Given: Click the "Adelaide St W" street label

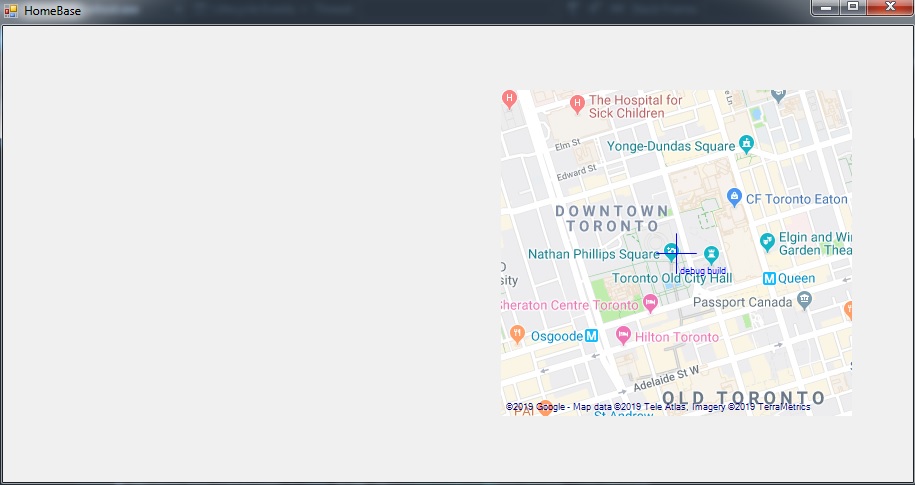Looking at the screenshot, I should [x=666, y=379].
